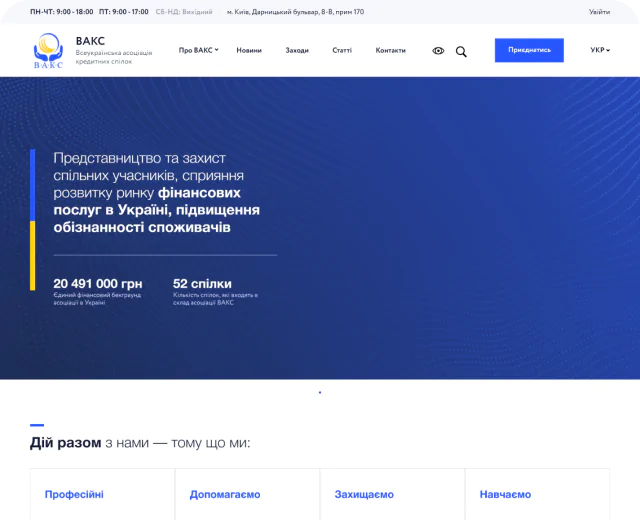Open the Заходи menu item
640x520 pixels.
pyautogui.click(x=297, y=50)
